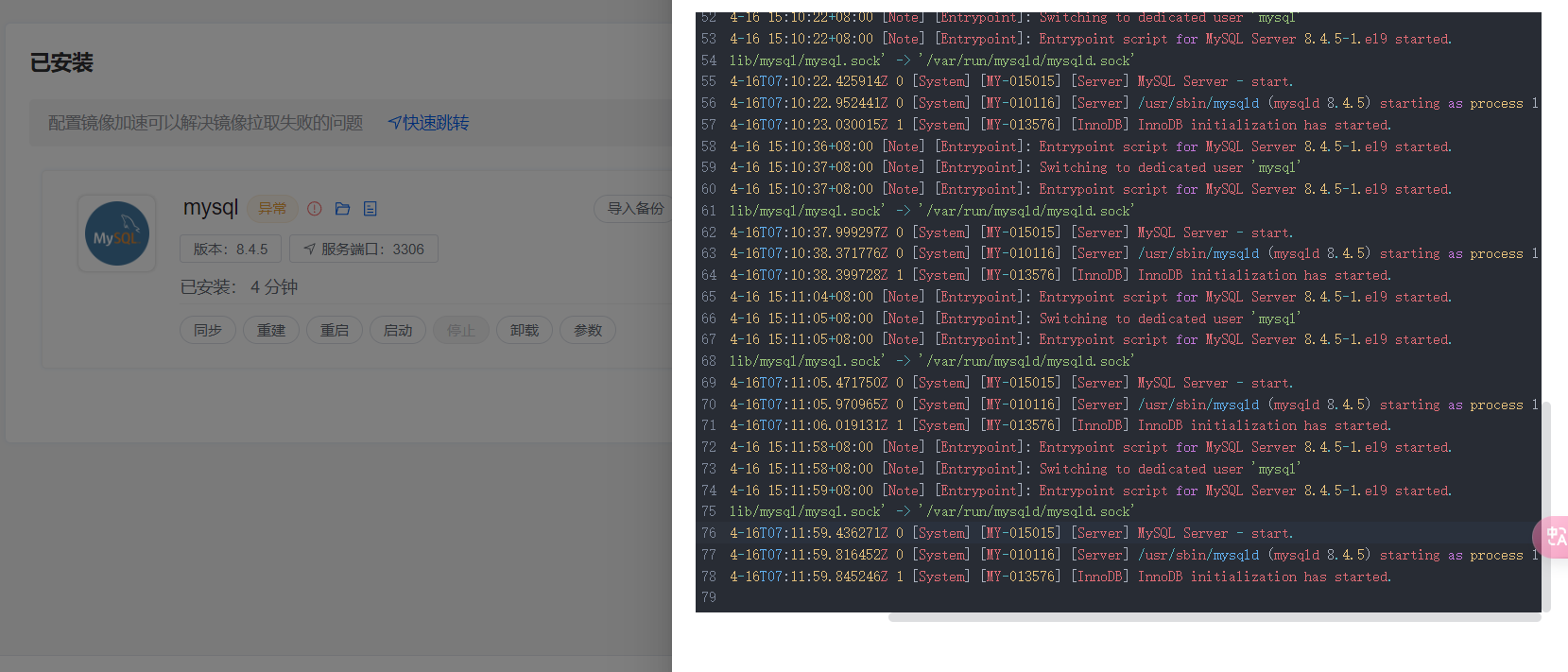1568x672 pixels.
Task: Click the red warning icon beside mysql
Action: pyautogui.click(x=315, y=209)
